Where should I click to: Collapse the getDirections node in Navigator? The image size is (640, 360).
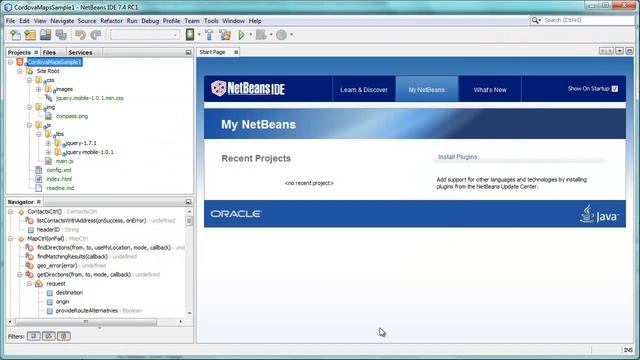(20, 275)
